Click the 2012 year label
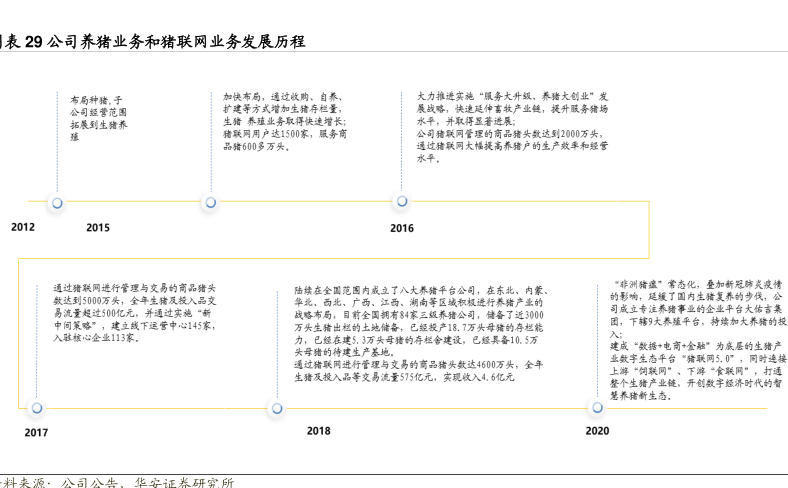Viewport: 788px width, 488px height. [x=22, y=227]
